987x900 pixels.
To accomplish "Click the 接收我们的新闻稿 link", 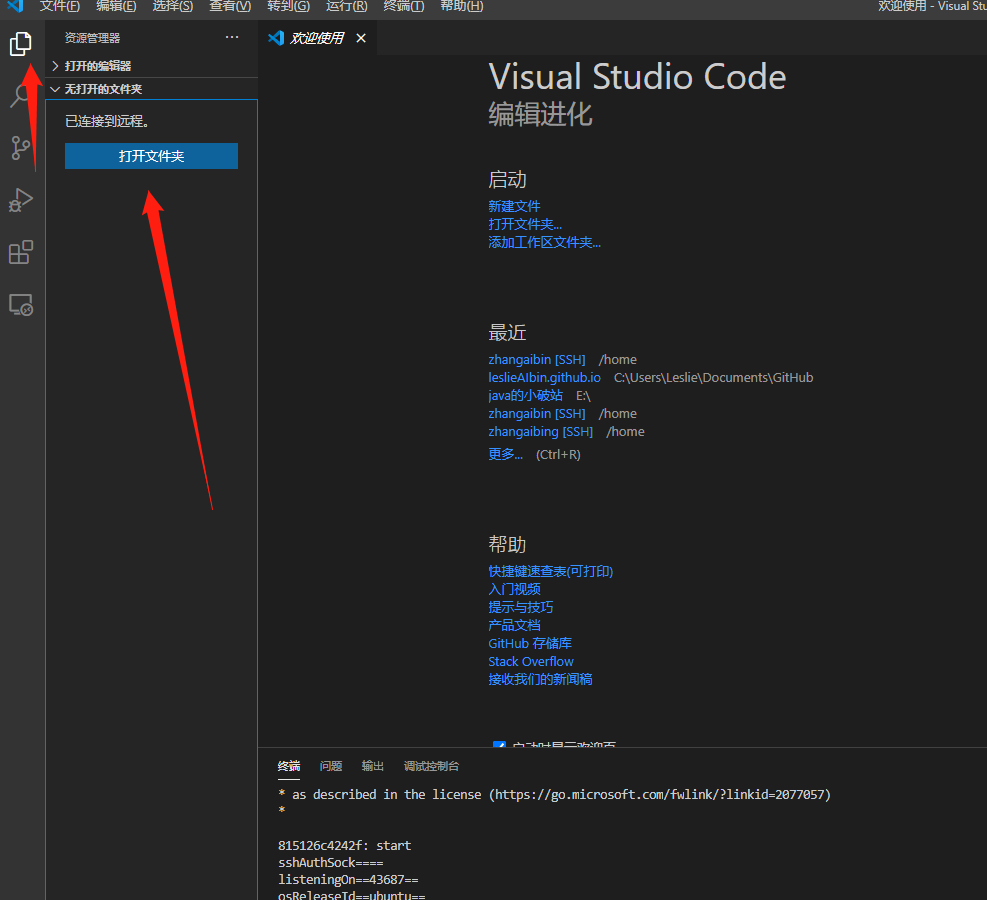I will (x=540, y=679).
